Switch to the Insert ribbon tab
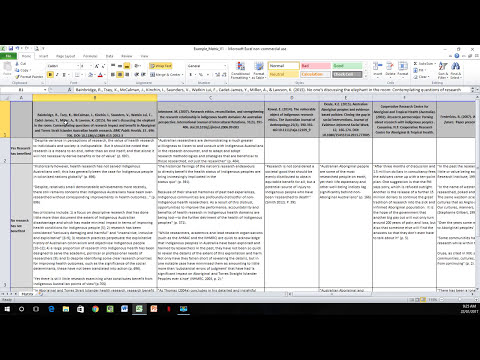This screenshot has height=360, width=480. click(43, 56)
